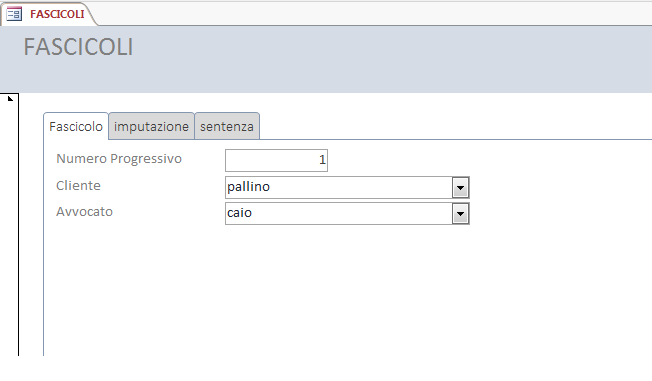
Task: Click blank space right of the sentenza tab
Action: (455, 126)
